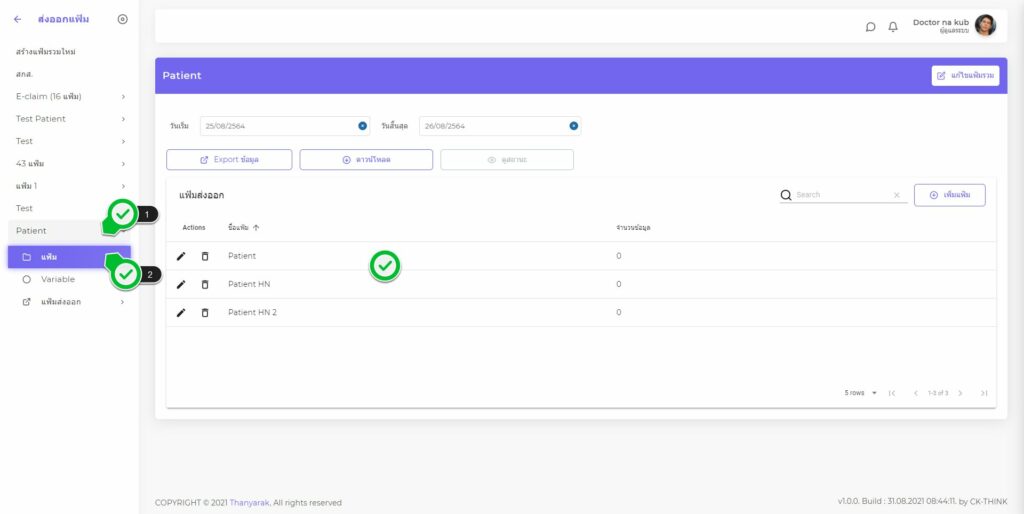Click the target icon beside the sidebar title
1024x514 pixels.
point(123,19)
